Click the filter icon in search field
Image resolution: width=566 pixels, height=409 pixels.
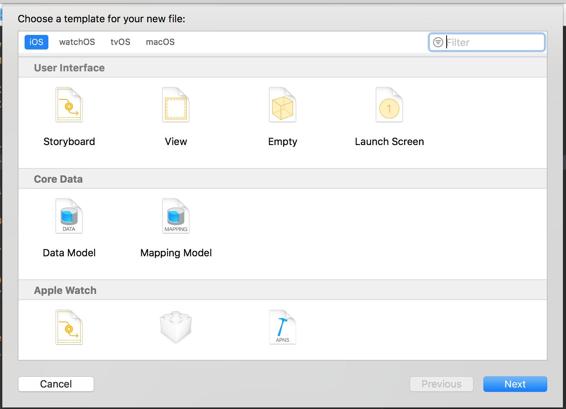click(438, 42)
